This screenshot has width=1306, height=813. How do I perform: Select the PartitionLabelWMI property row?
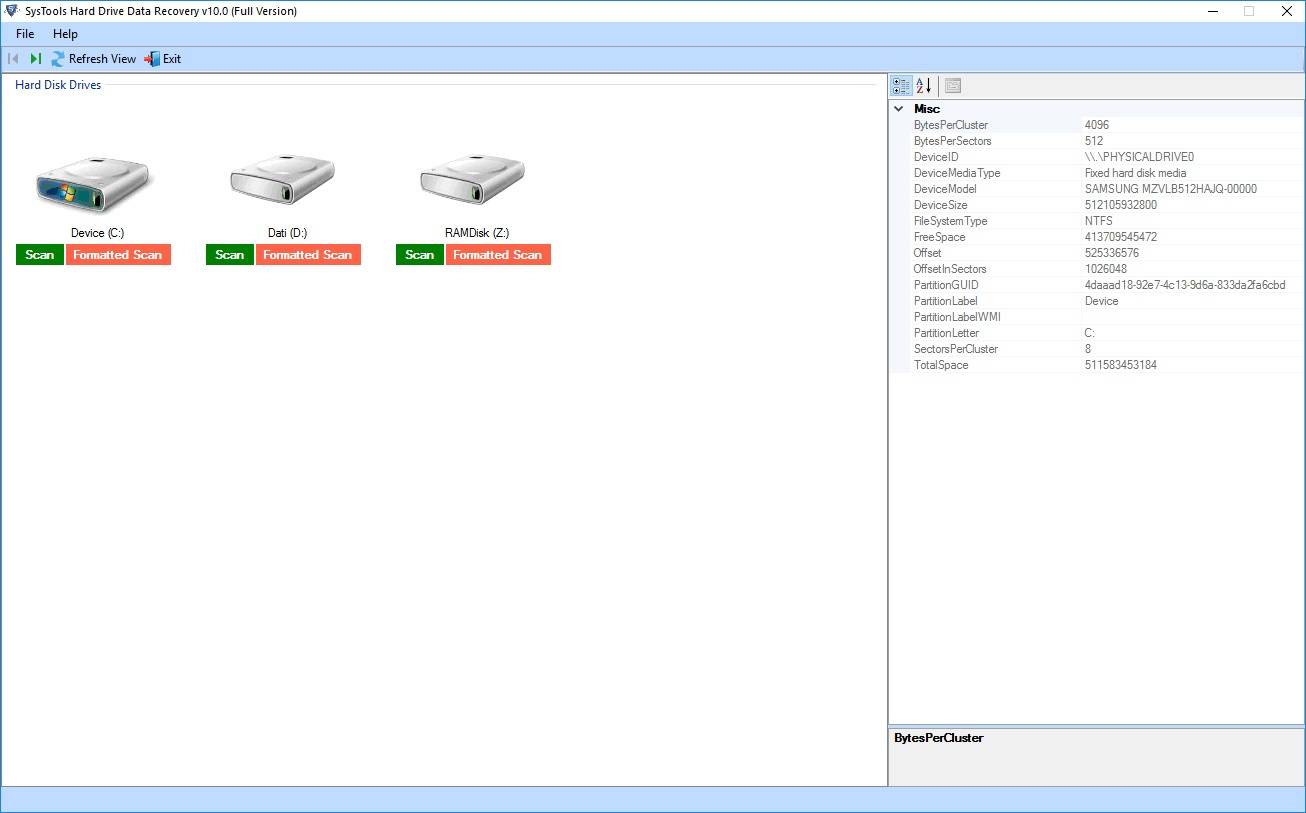tap(1097, 317)
